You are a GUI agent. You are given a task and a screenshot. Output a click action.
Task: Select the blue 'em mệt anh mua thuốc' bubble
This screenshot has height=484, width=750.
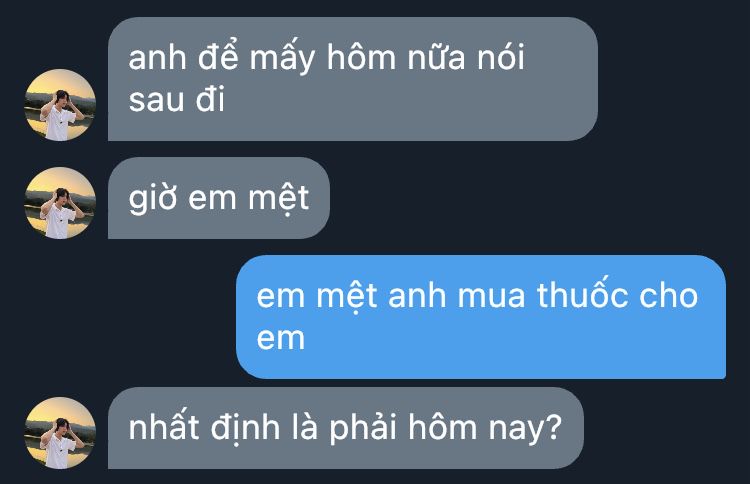481,317
